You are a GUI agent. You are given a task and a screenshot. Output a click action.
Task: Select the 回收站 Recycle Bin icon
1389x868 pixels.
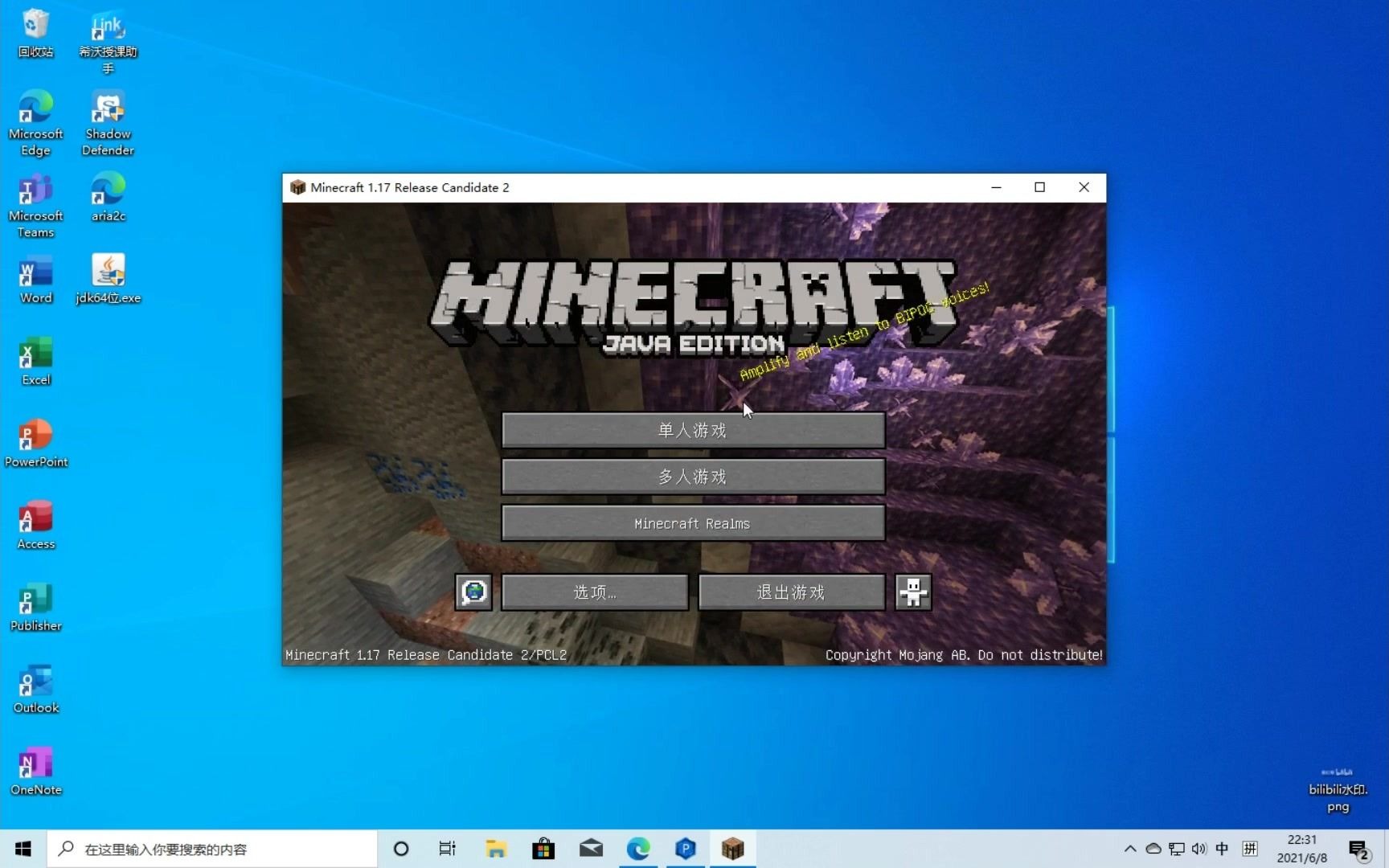pyautogui.click(x=35, y=34)
